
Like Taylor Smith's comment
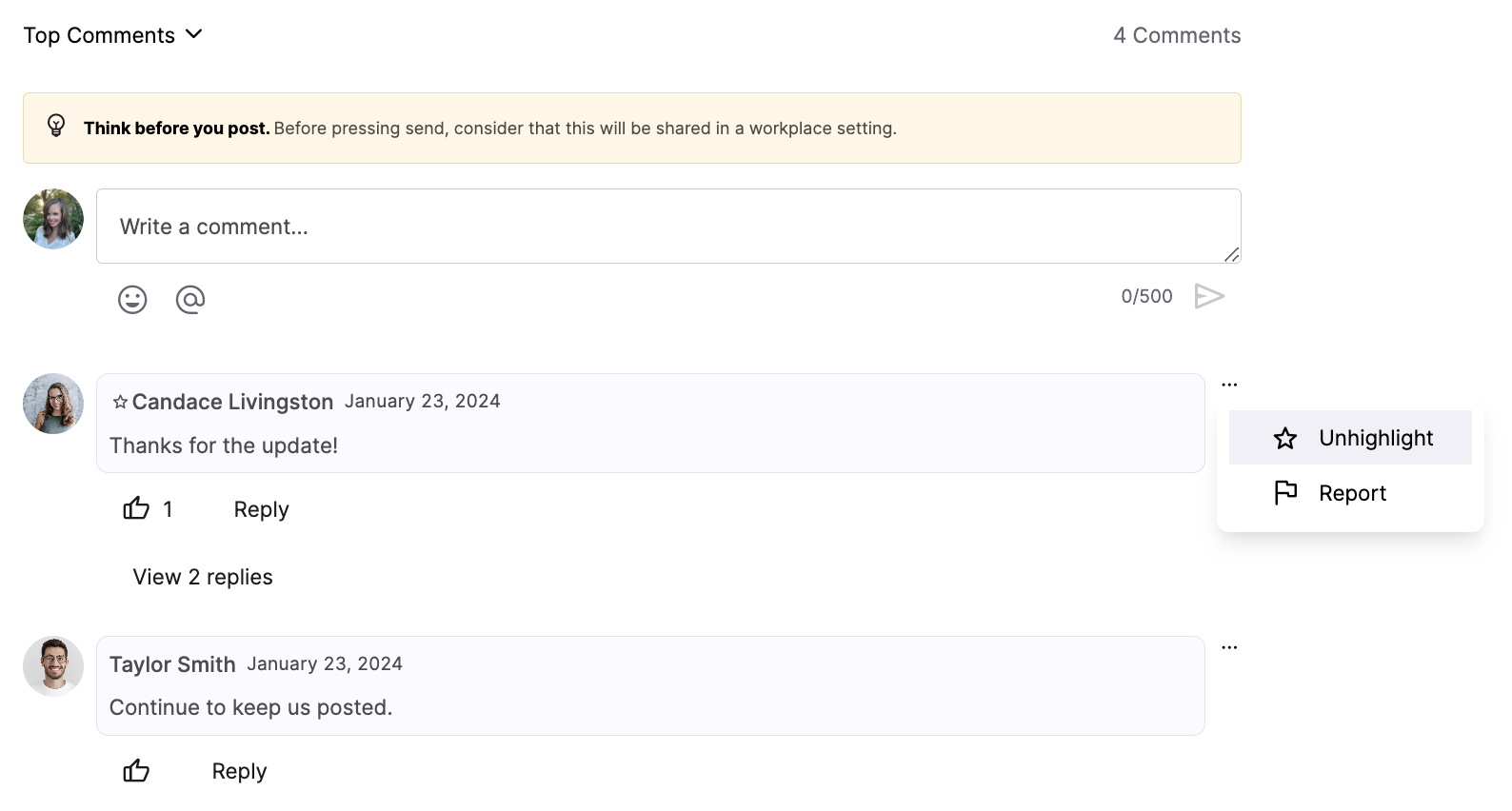click(136, 770)
